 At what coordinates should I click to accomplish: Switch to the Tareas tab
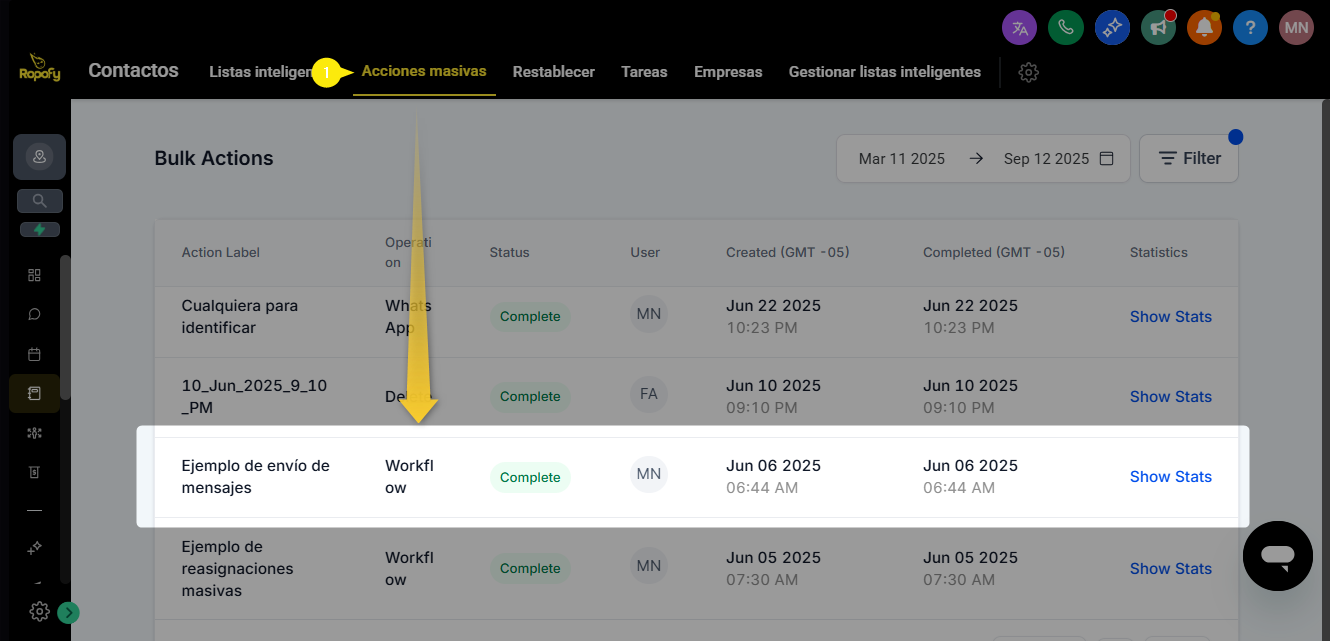644,72
